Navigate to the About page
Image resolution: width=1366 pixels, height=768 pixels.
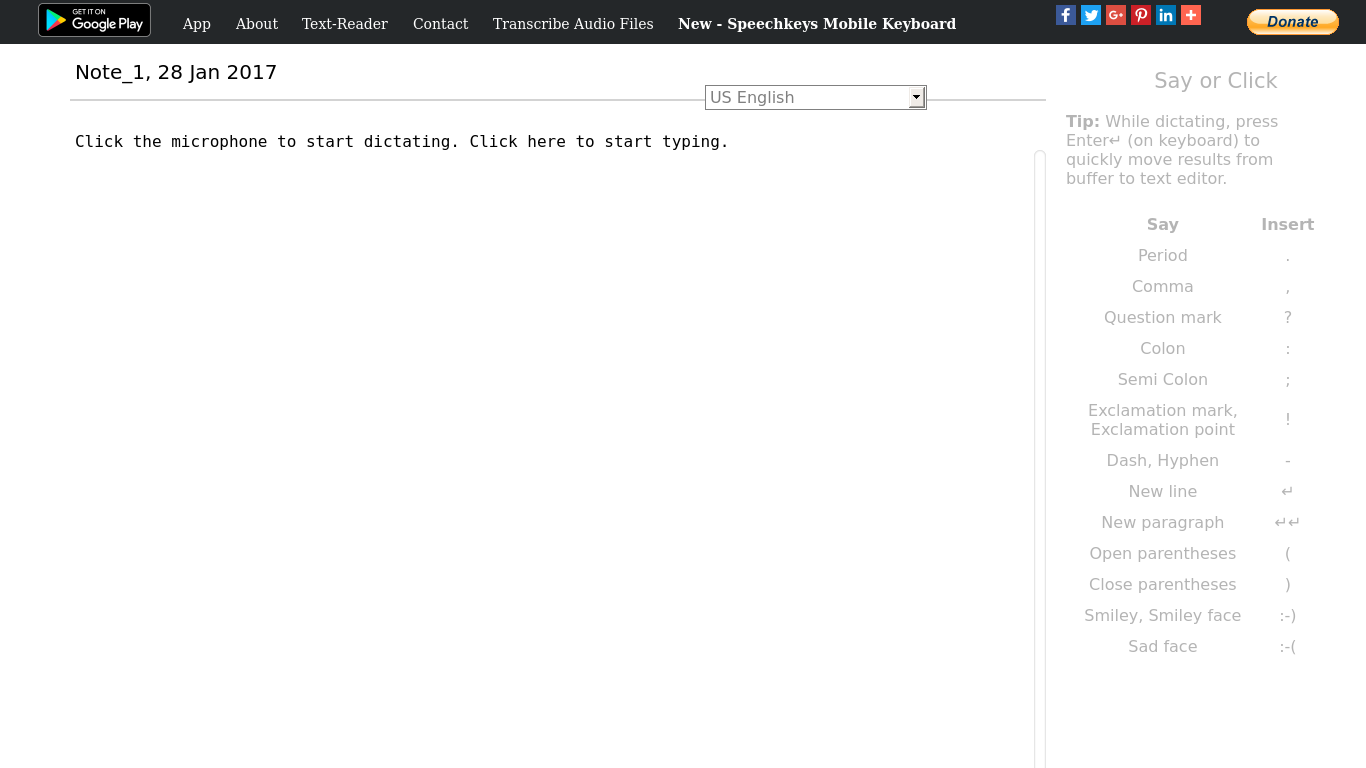[x=256, y=24]
